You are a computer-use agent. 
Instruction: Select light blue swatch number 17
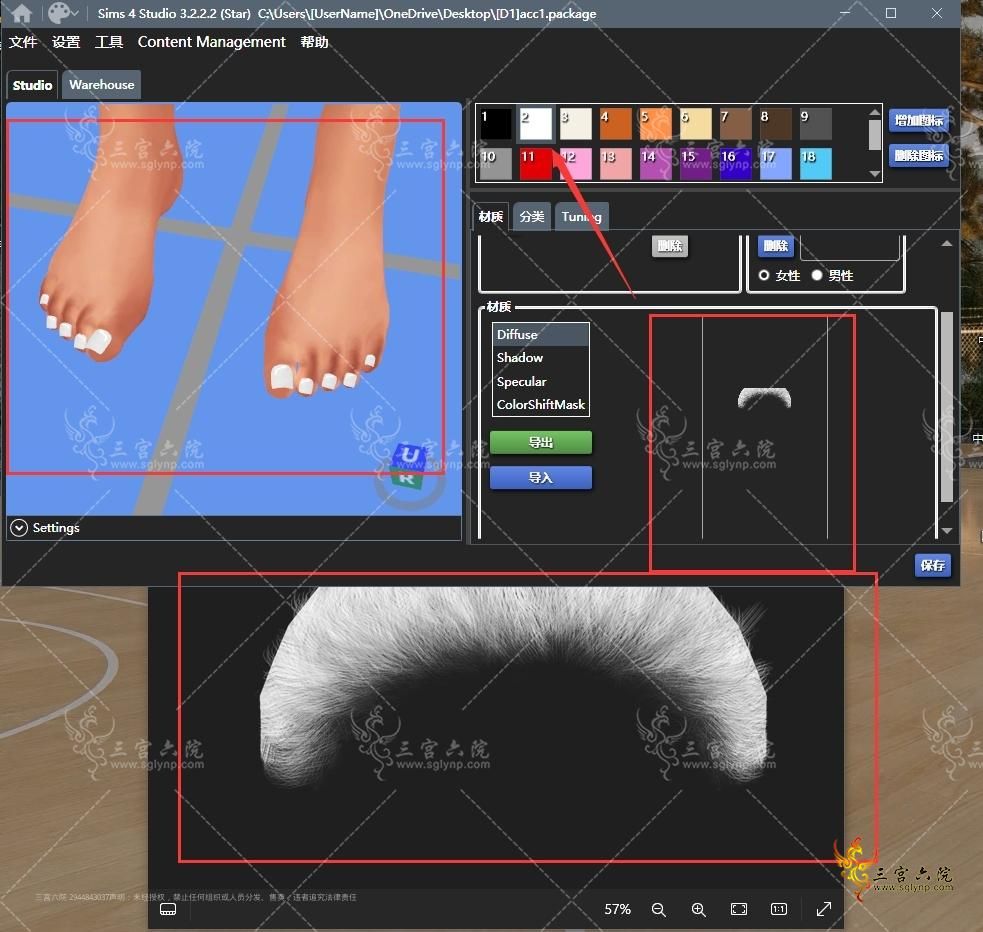point(776,164)
